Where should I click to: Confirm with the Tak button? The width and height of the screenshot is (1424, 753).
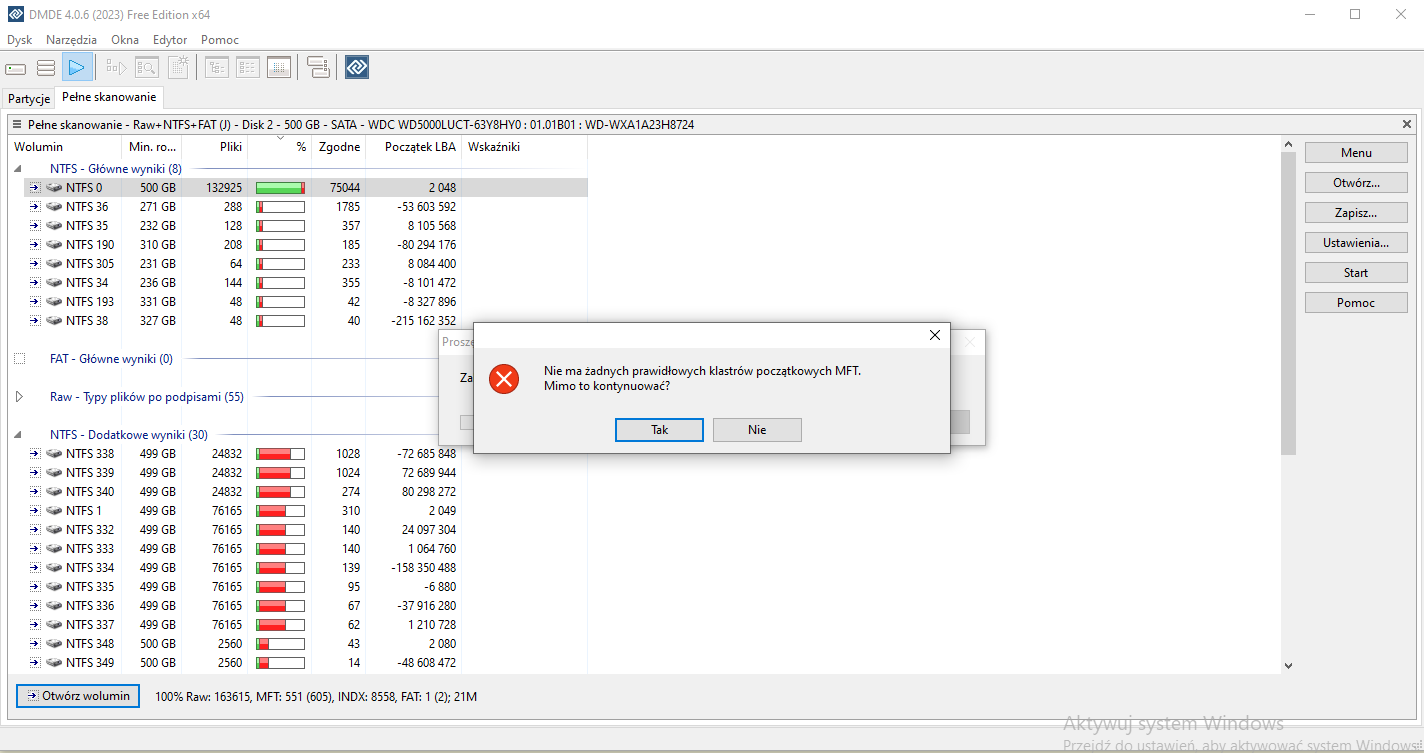tap(659, 430)
